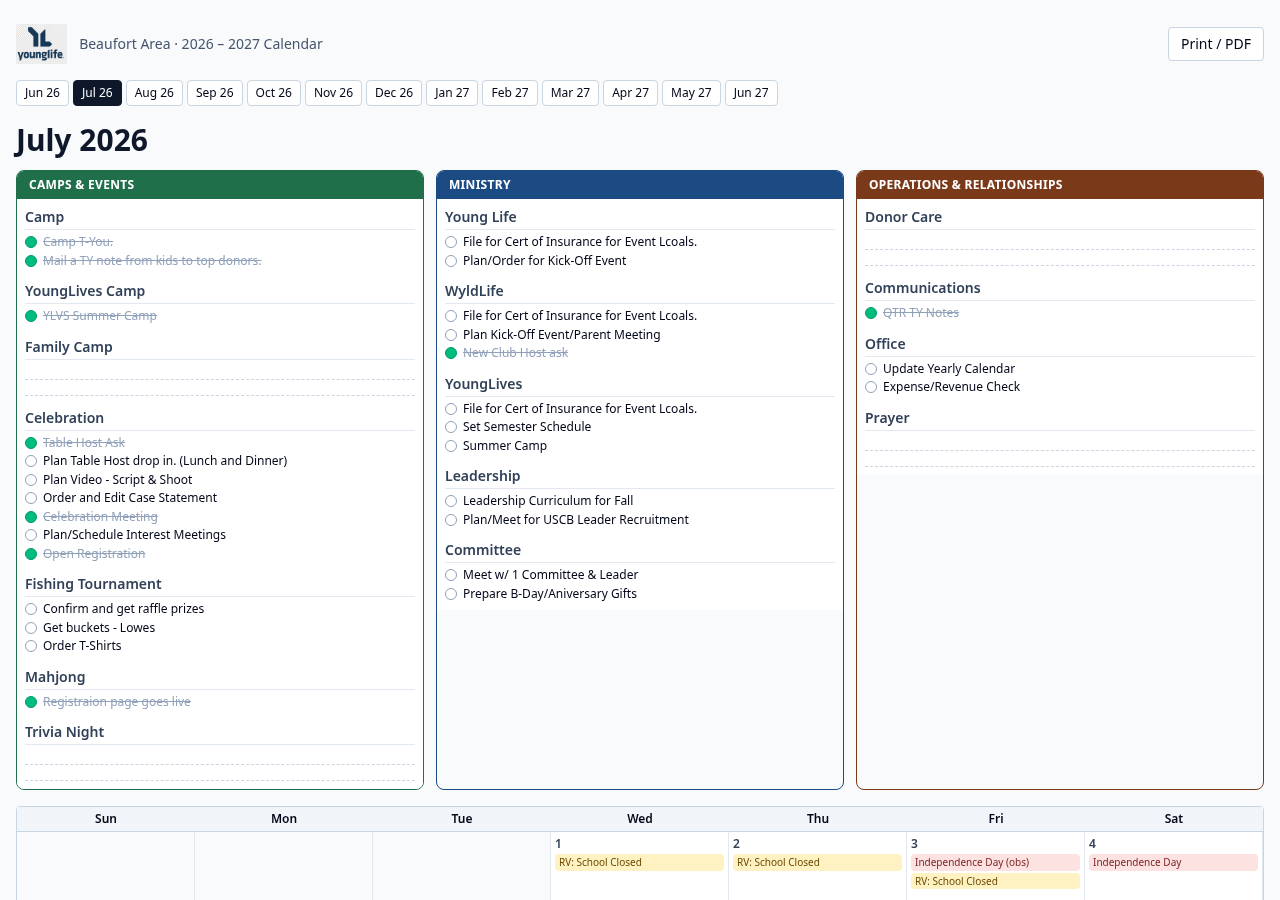Check Prepare B-Day/Aniversary Gifts task
The height and width of the screenshot is (900, 1280).
click(451, 594)
